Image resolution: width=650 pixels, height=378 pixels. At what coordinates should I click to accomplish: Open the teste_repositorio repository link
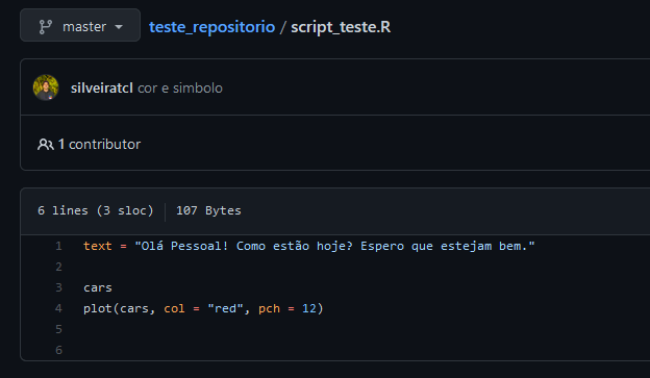coord(212,27)
